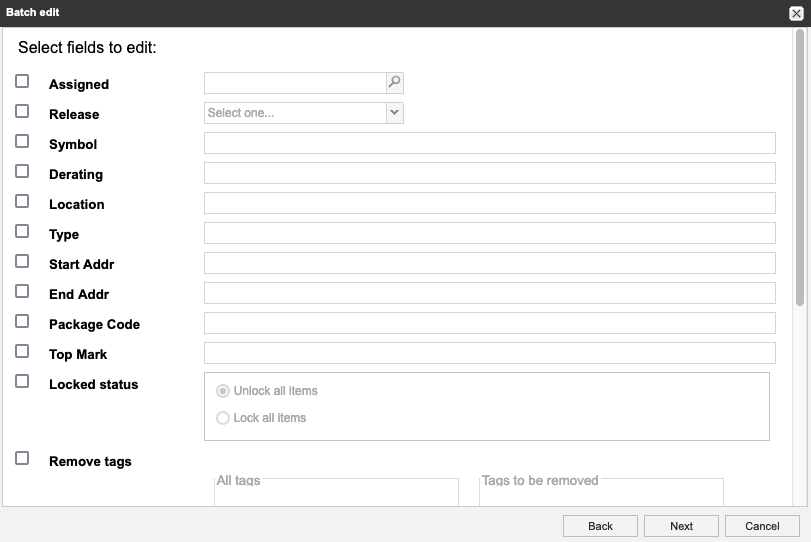Image resolution: width=811 pixels, height=542 pixels.
Task: Click the vertical scrollbar thumb
Action: [x=800, y=168]
